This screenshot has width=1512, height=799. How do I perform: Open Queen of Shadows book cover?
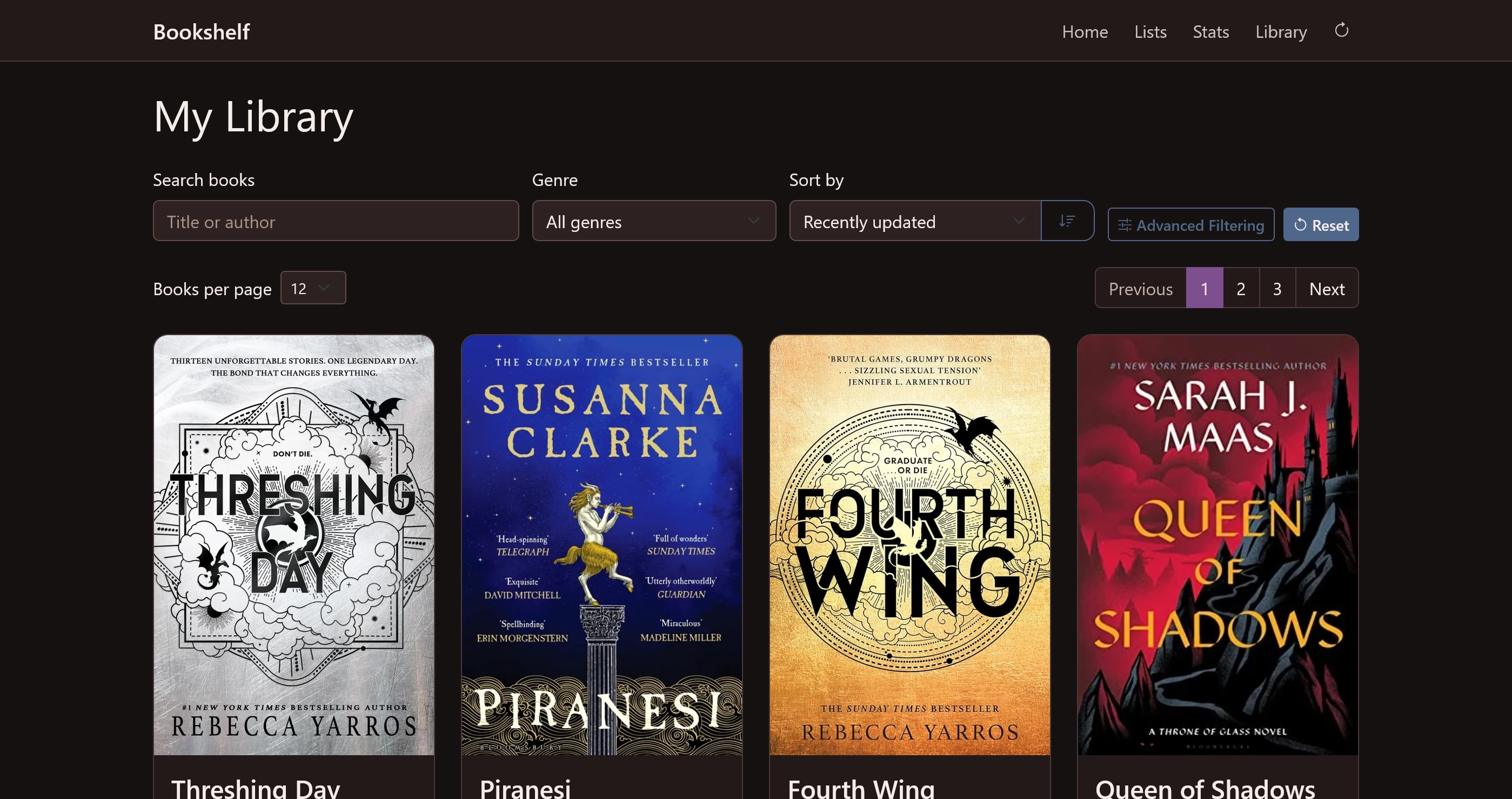(1218, 545)
